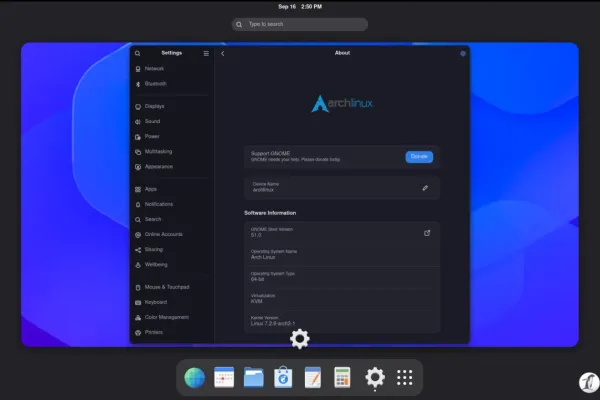Open Notifications settings
The image size is (600, 400).
pyautogui.click(x=171, y=204)
